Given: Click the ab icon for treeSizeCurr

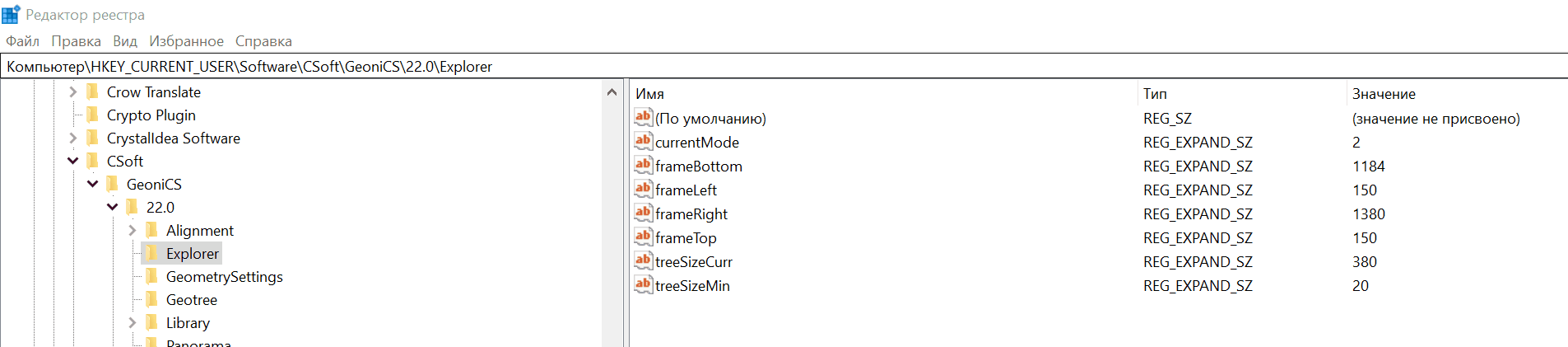Looking at the screenshot, I should click(x=643, y=261).
